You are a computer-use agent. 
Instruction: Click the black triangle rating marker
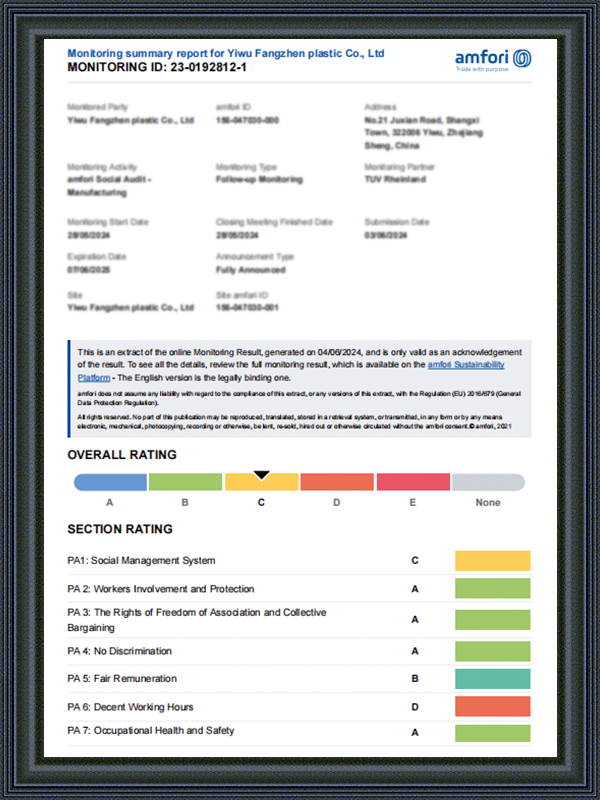(261, 475)
